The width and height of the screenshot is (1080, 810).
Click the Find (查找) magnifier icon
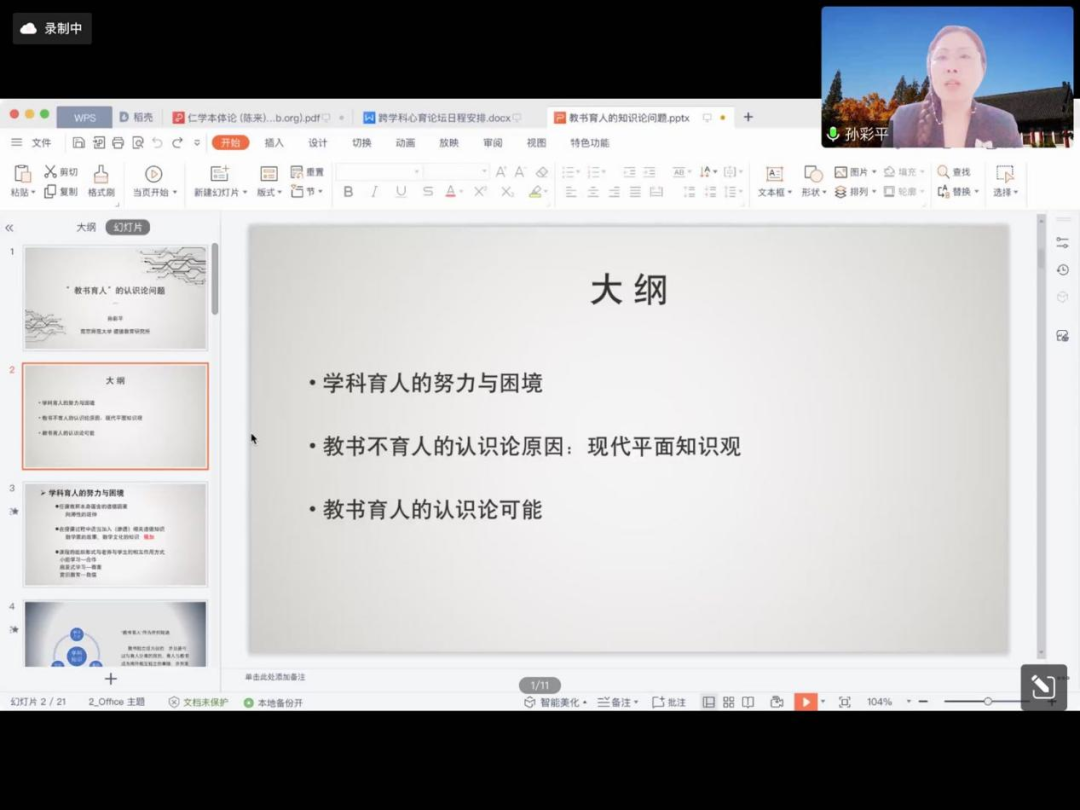coord(943,172)
